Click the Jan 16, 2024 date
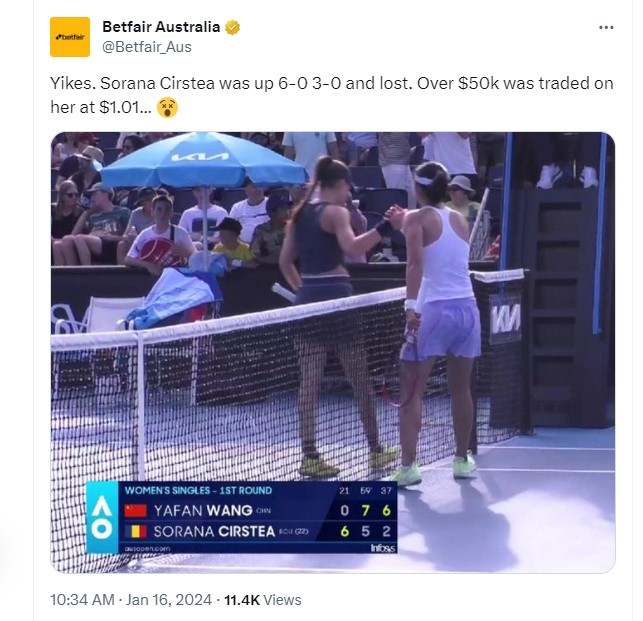Viewport: 643px width, 621px height. click(169, 600)
